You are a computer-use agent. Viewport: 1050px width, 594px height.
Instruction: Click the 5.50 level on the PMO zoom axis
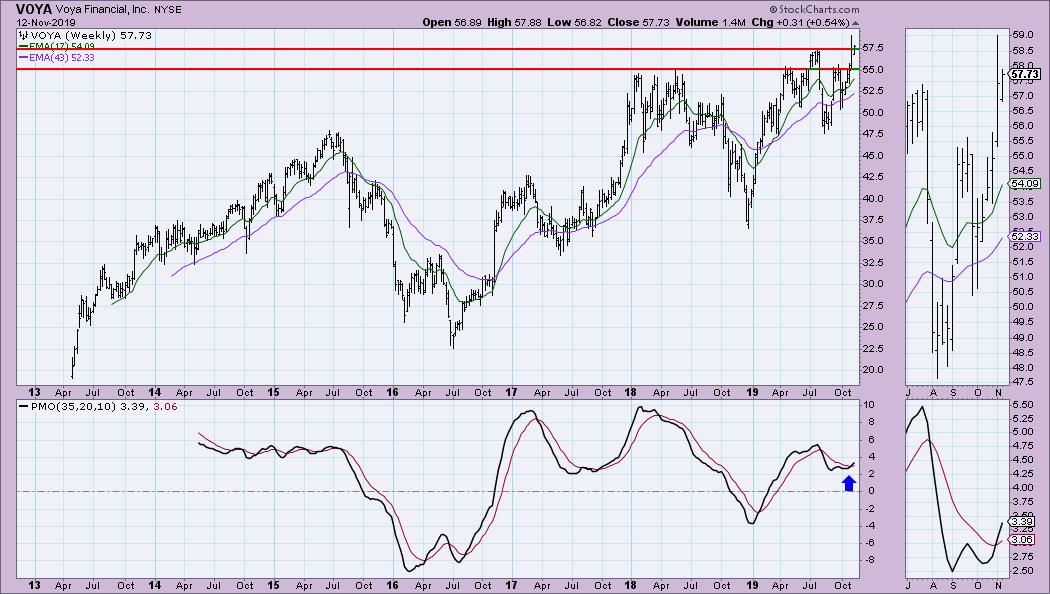point(1023,405)
